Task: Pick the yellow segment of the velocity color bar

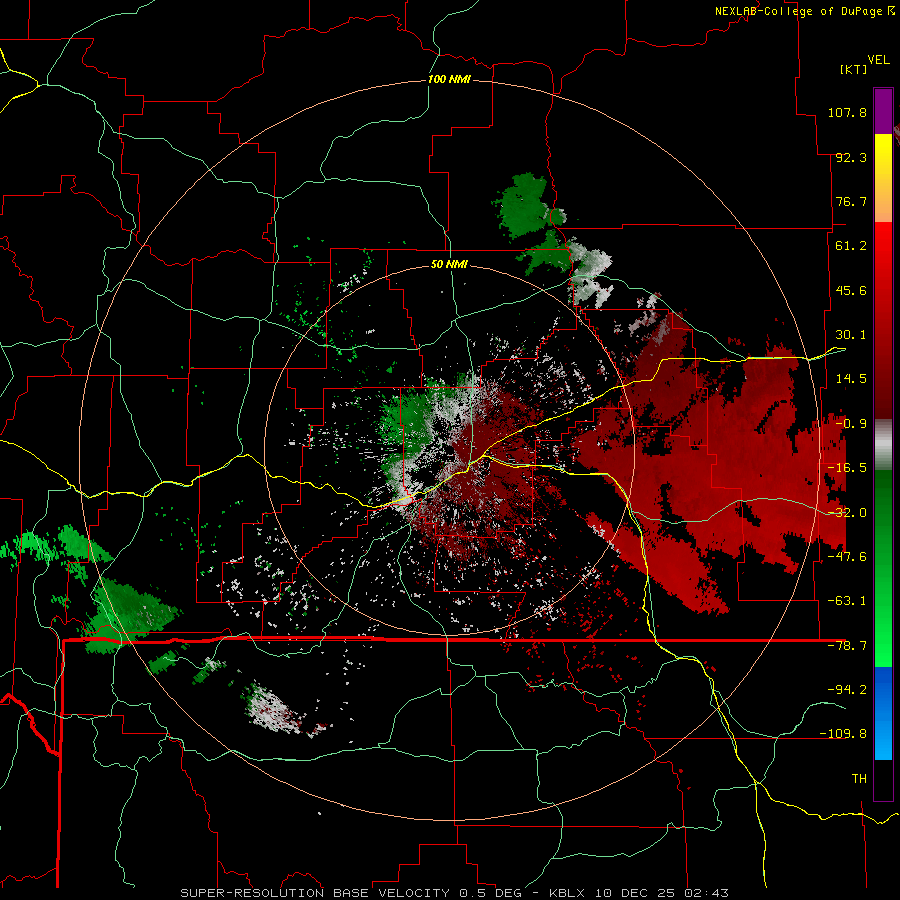Action: [x=883, y=156]
